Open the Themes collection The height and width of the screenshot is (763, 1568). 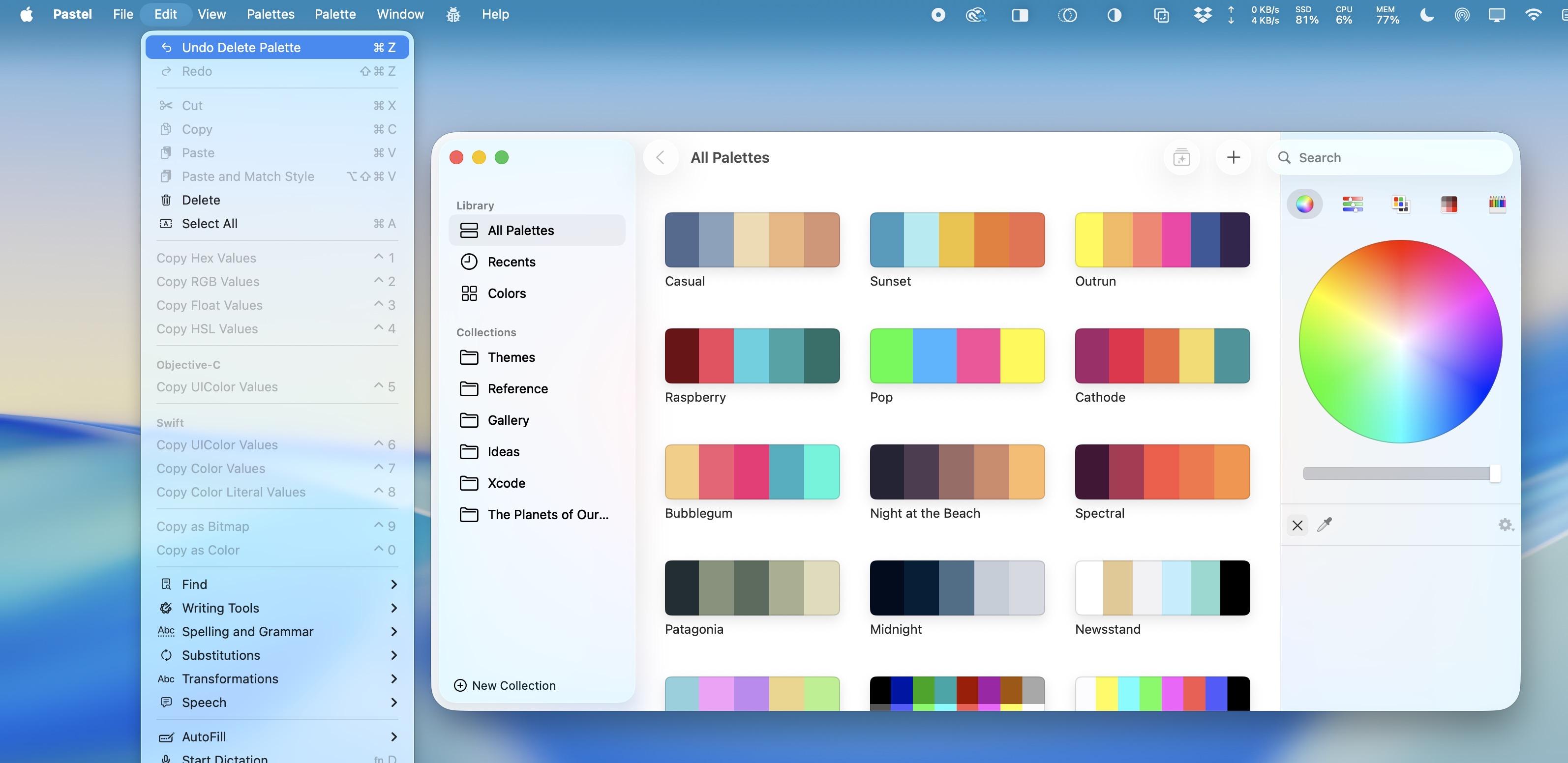pyautogui.click(x=537, y=357)
